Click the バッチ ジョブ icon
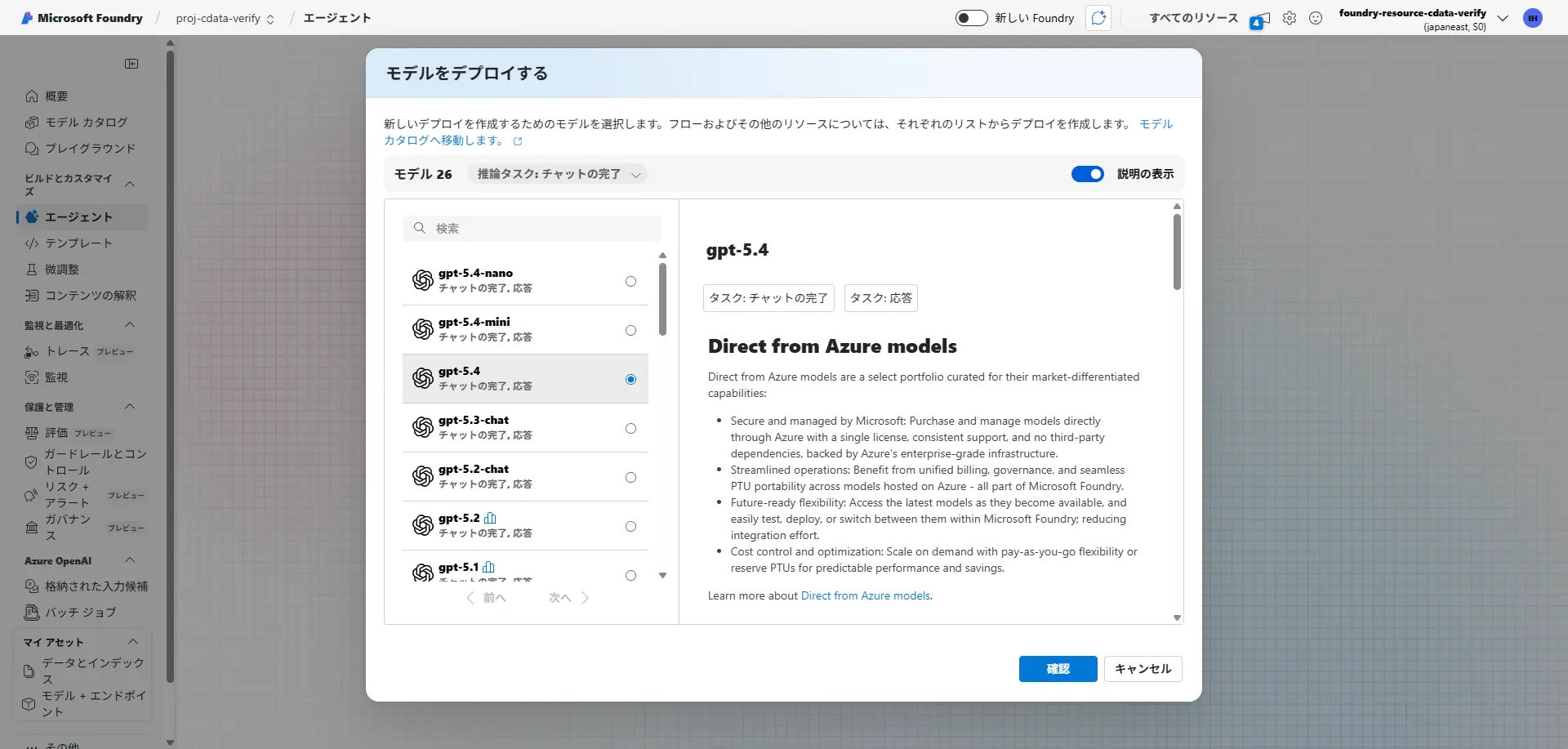The height and width of the screenshot is (749, 1568). [32, 613]
